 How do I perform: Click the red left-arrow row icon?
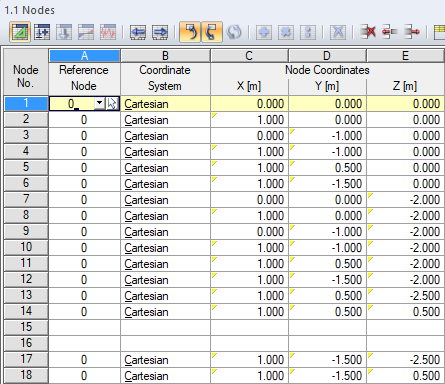[x=389, y=32]
